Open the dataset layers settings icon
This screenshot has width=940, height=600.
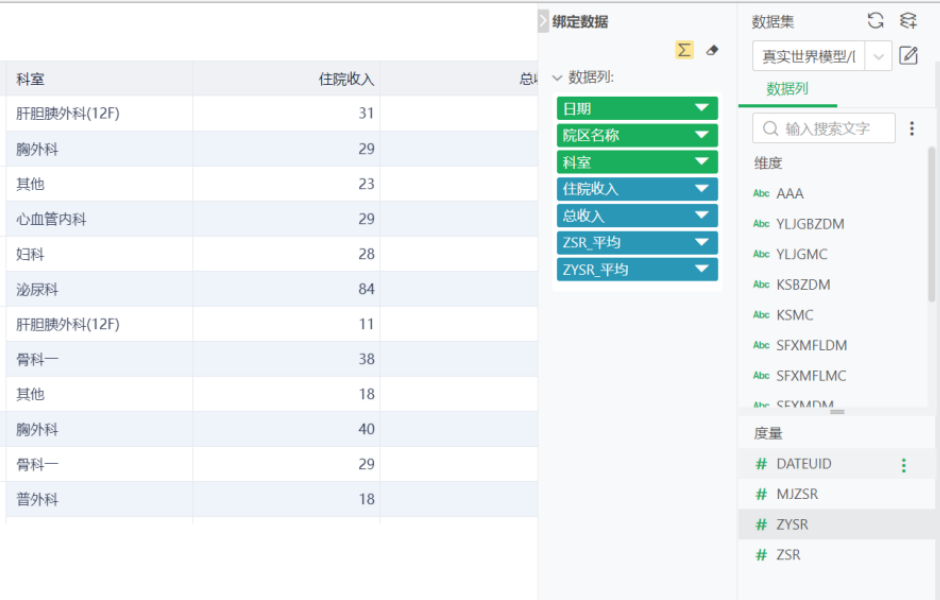click(908, 21)
